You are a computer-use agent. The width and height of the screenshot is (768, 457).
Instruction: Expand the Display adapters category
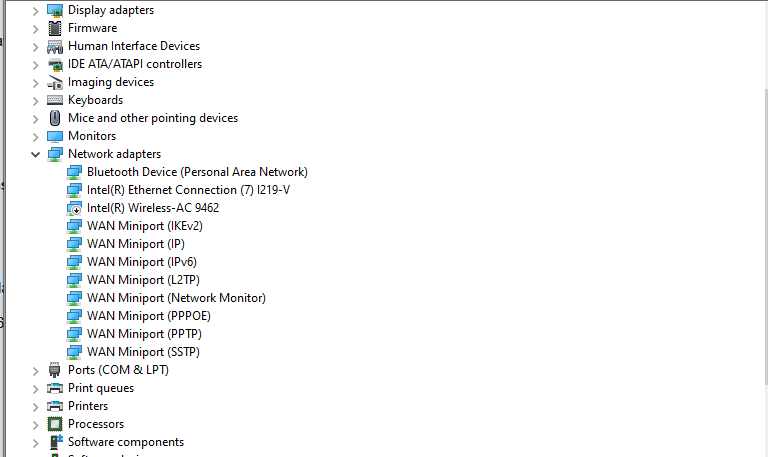[x=36, y=10]
